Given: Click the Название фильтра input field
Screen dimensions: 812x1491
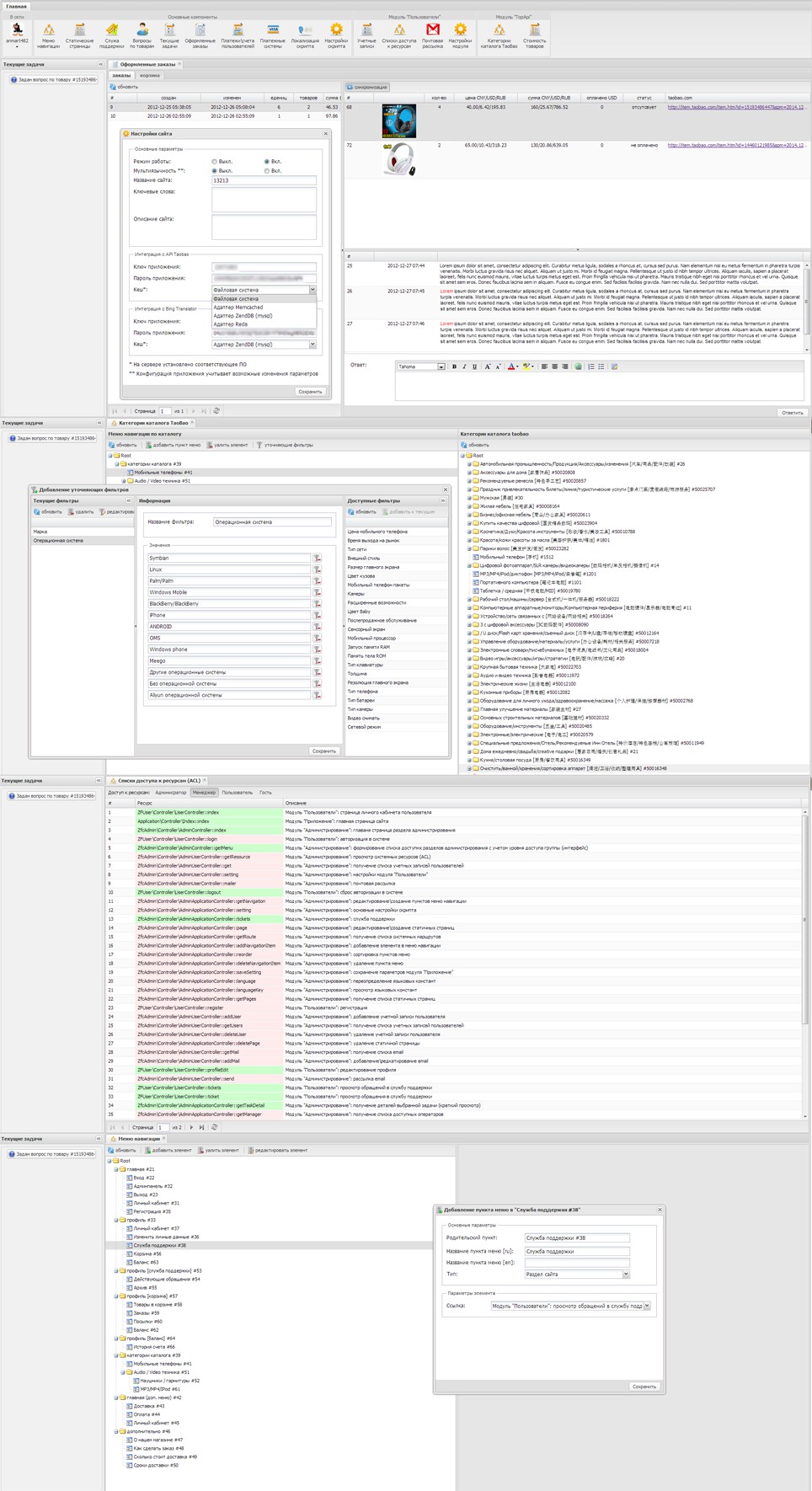Looking at the screenshot, I should 272,522.
